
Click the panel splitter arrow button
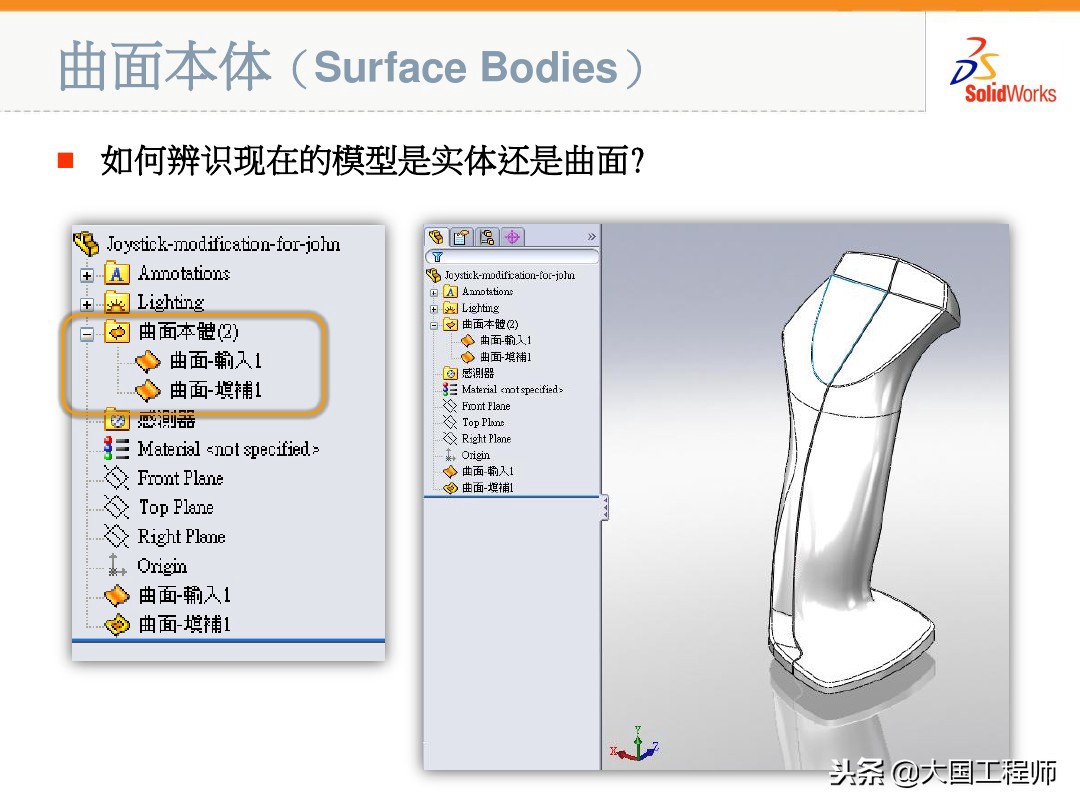click(x=604, y=508)
